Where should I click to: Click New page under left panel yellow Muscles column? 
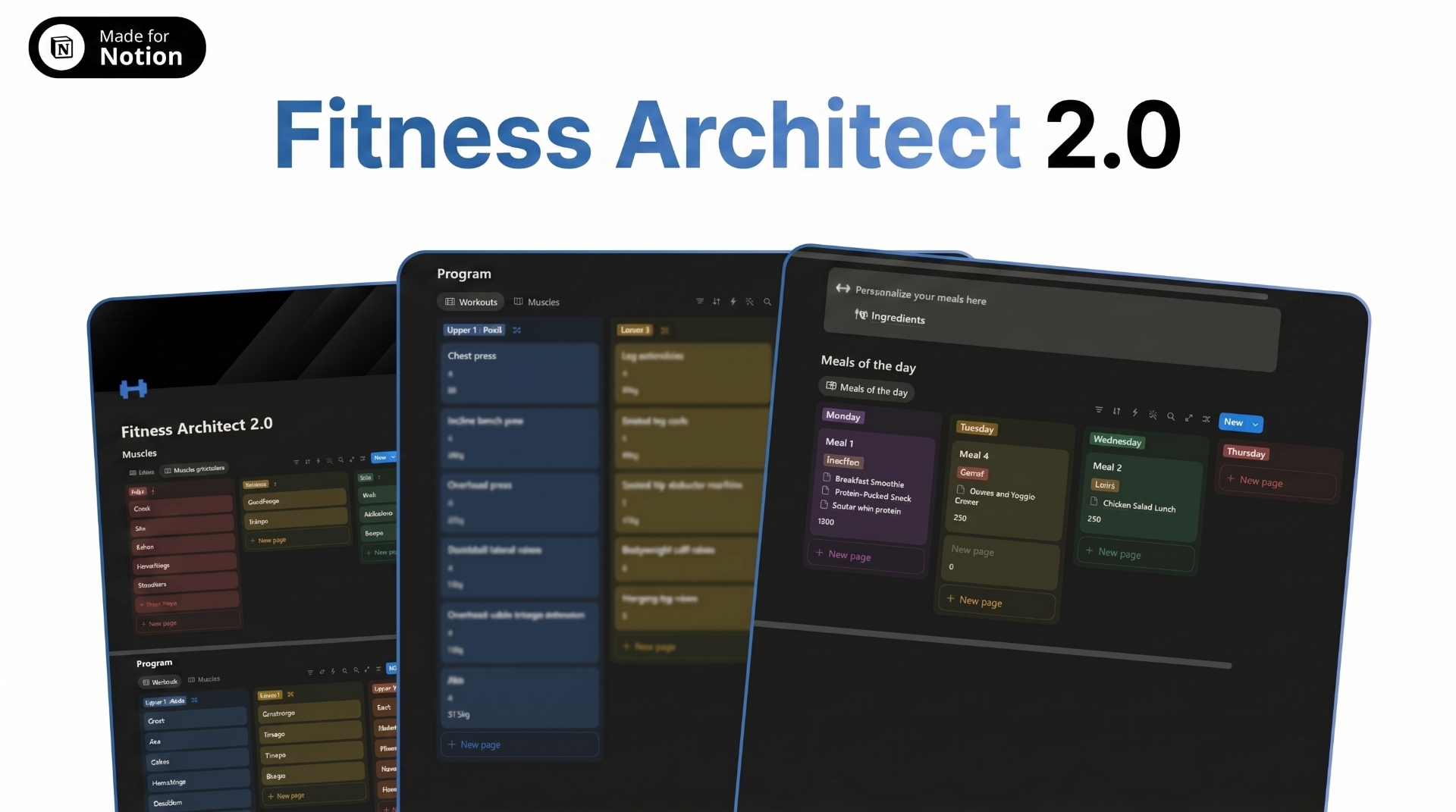pyautogui.click(x=296, y=539)
